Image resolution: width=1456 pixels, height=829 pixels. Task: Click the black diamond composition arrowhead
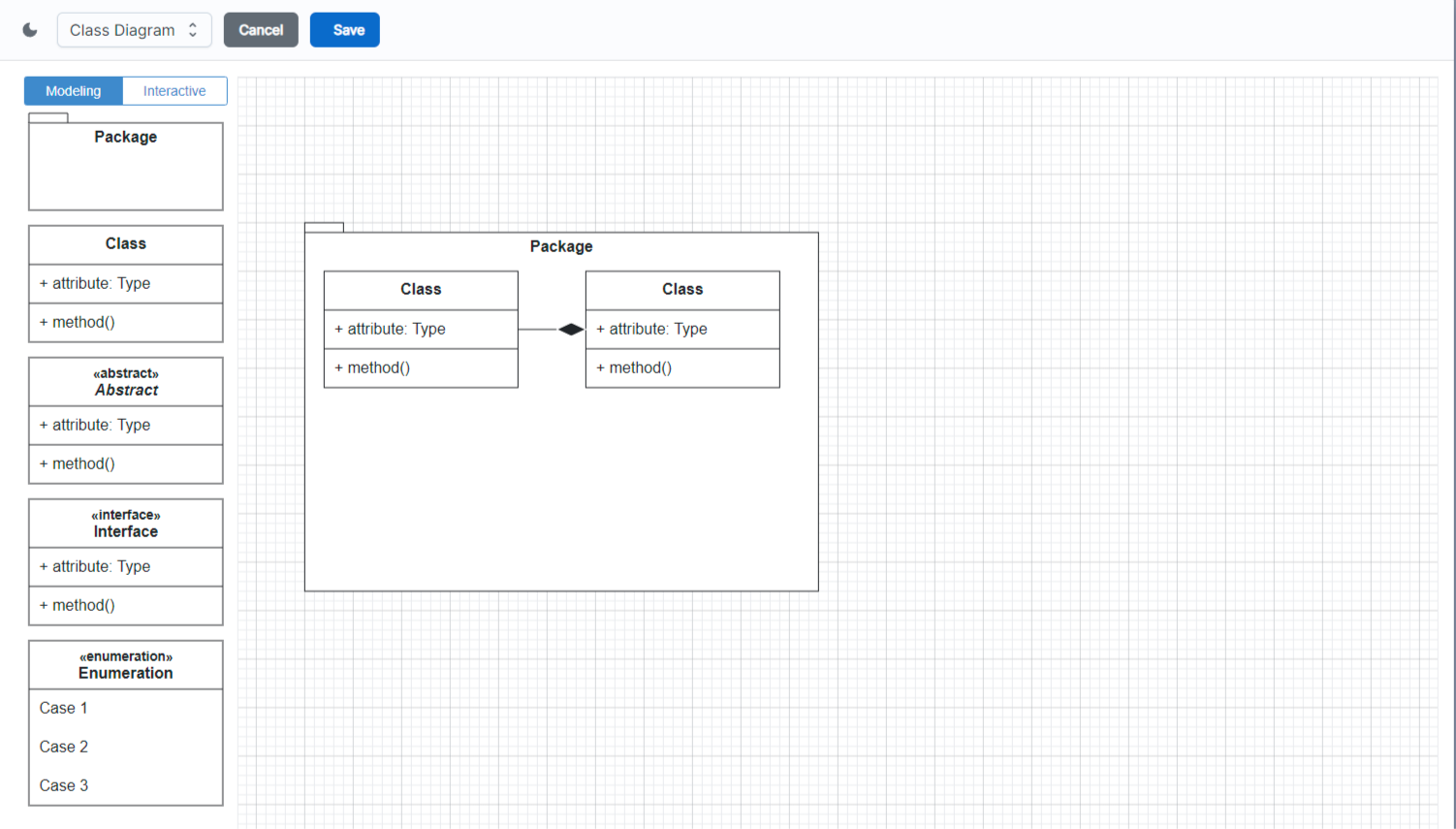point(571,330)
